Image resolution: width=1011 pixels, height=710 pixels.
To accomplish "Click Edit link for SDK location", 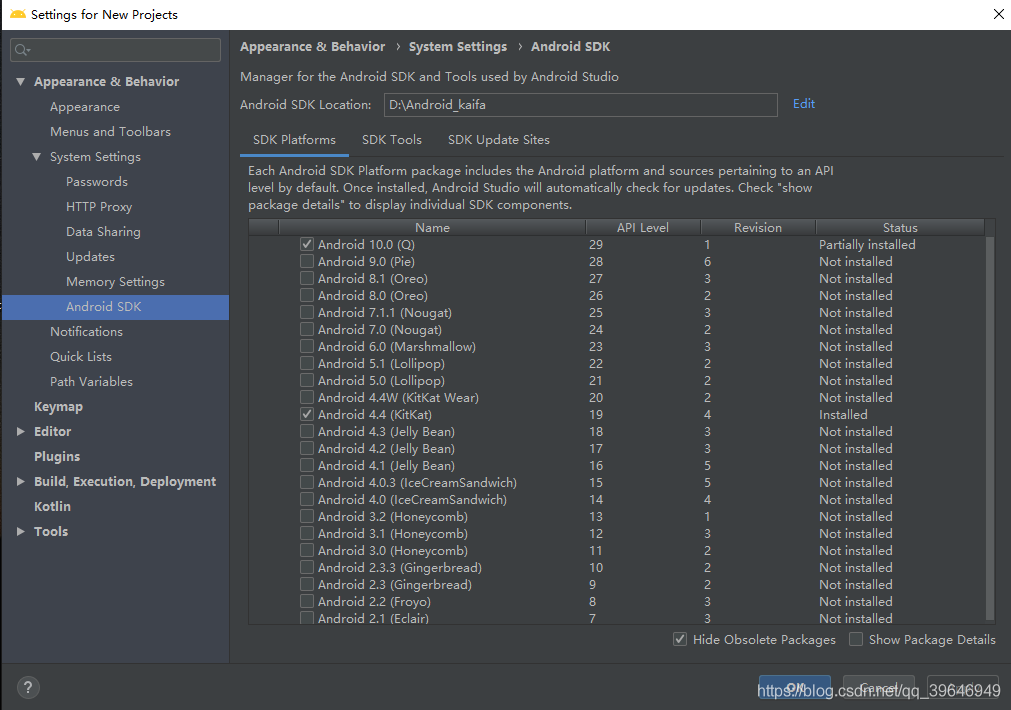I will pos(803,104).
